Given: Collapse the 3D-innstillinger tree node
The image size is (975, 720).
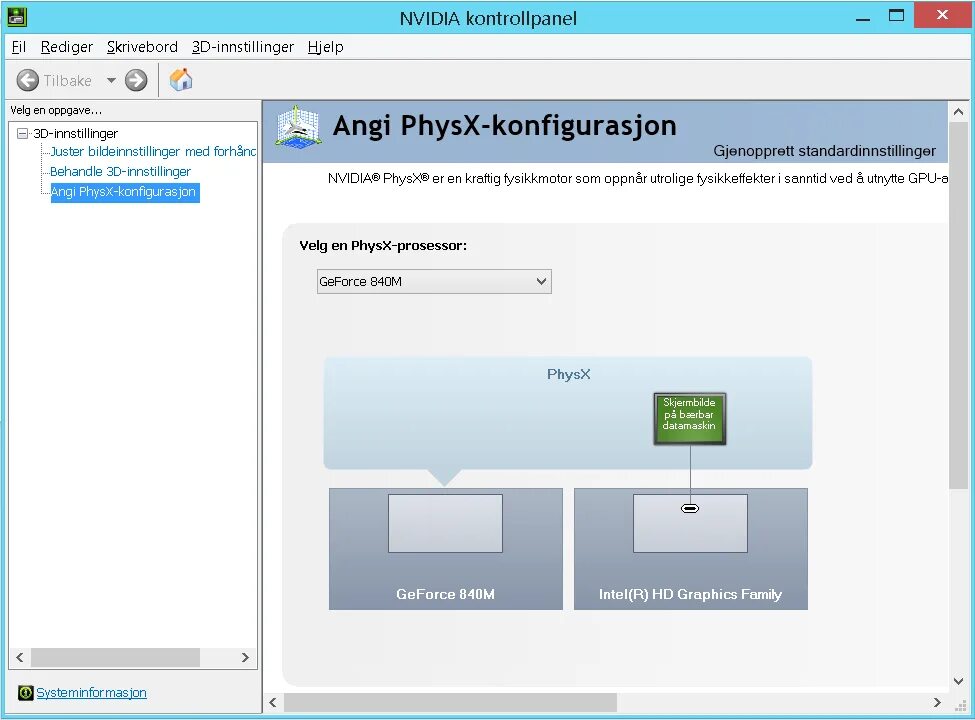Looking at the screenshot, I should (x=22, y=133).
